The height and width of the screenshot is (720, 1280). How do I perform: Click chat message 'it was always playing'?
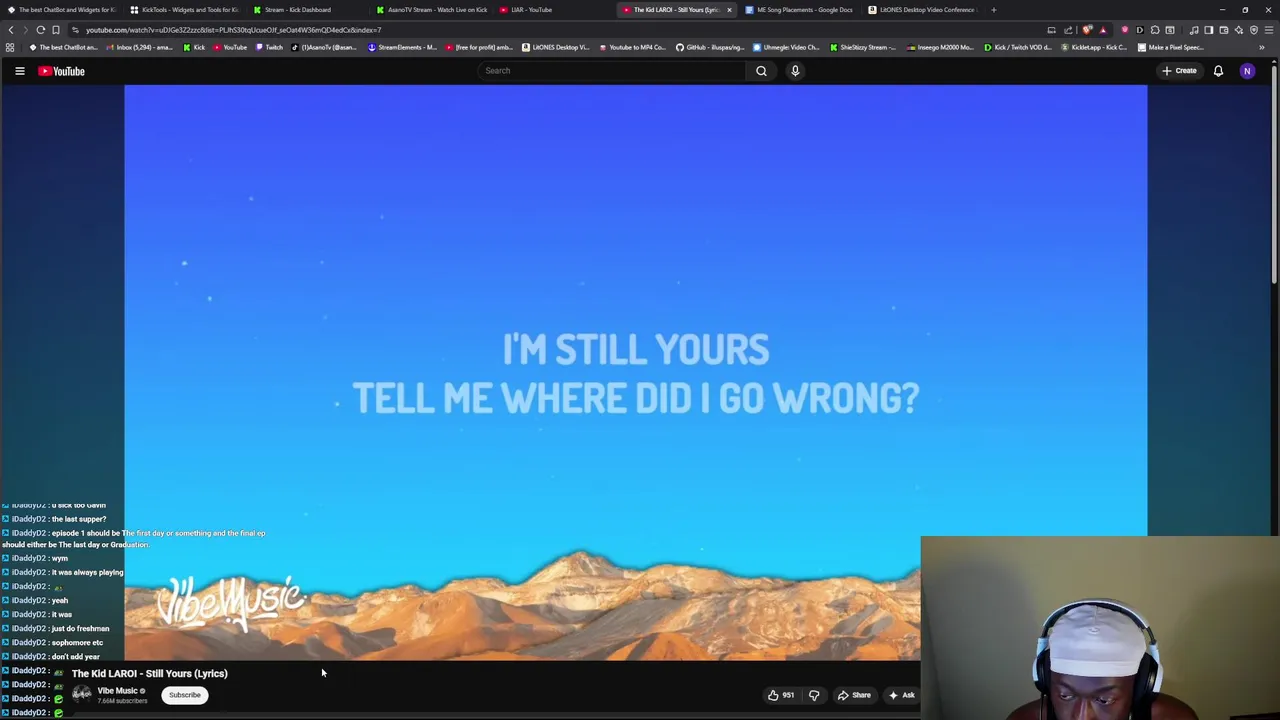point(87,572)
